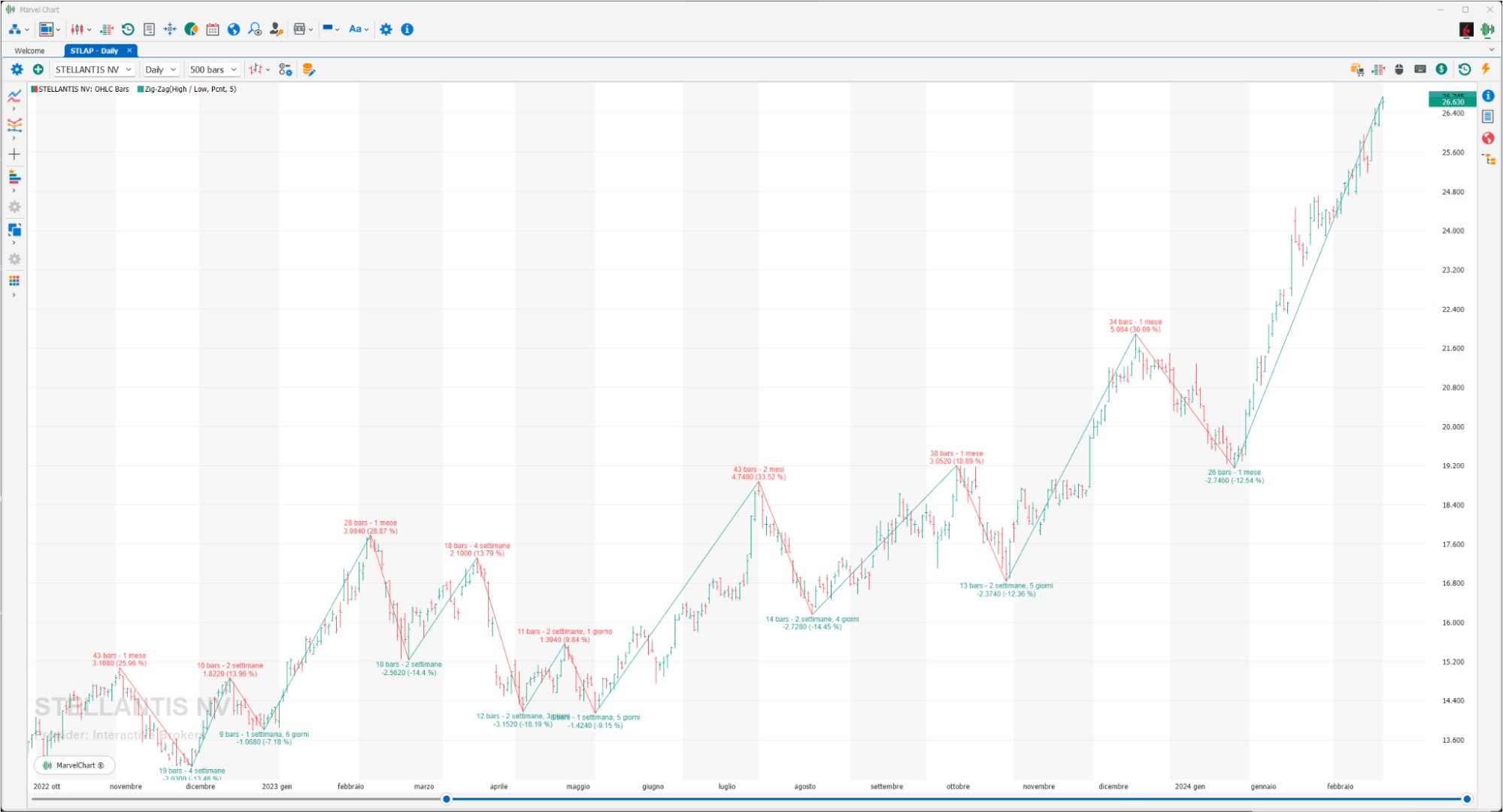
Task: Click the MarvelChart logo button
Action: (74, 765)
